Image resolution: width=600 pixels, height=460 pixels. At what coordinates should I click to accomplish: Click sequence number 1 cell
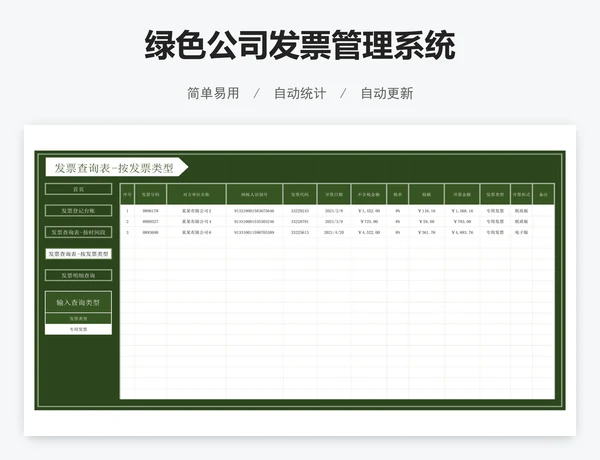(x=127, y=211)
